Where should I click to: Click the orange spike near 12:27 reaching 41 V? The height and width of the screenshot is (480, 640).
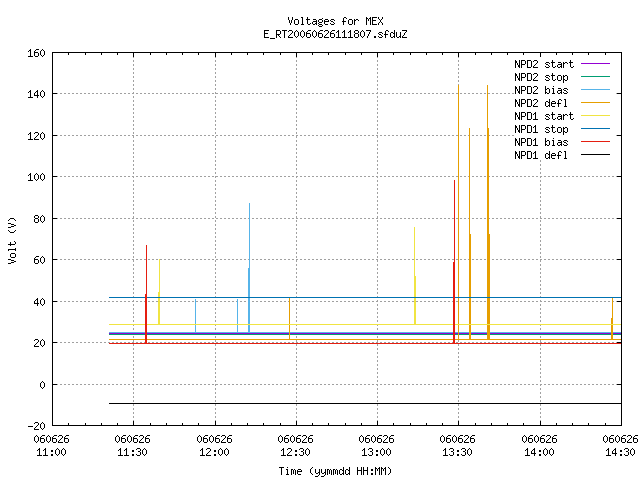(x=289, y=318)
